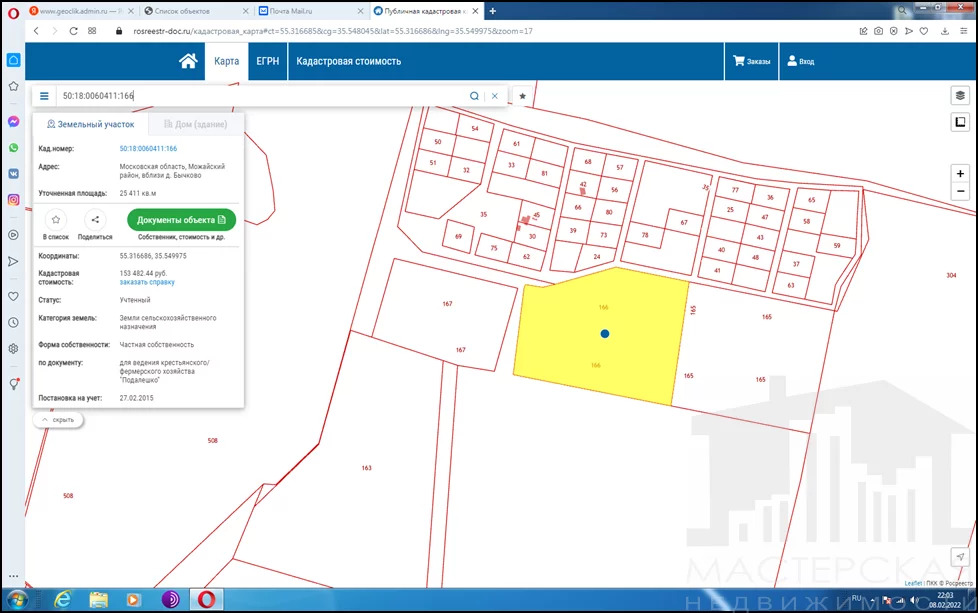Open the Заказы shopping cart
978x613 pixels.
(x=751, y=61)
